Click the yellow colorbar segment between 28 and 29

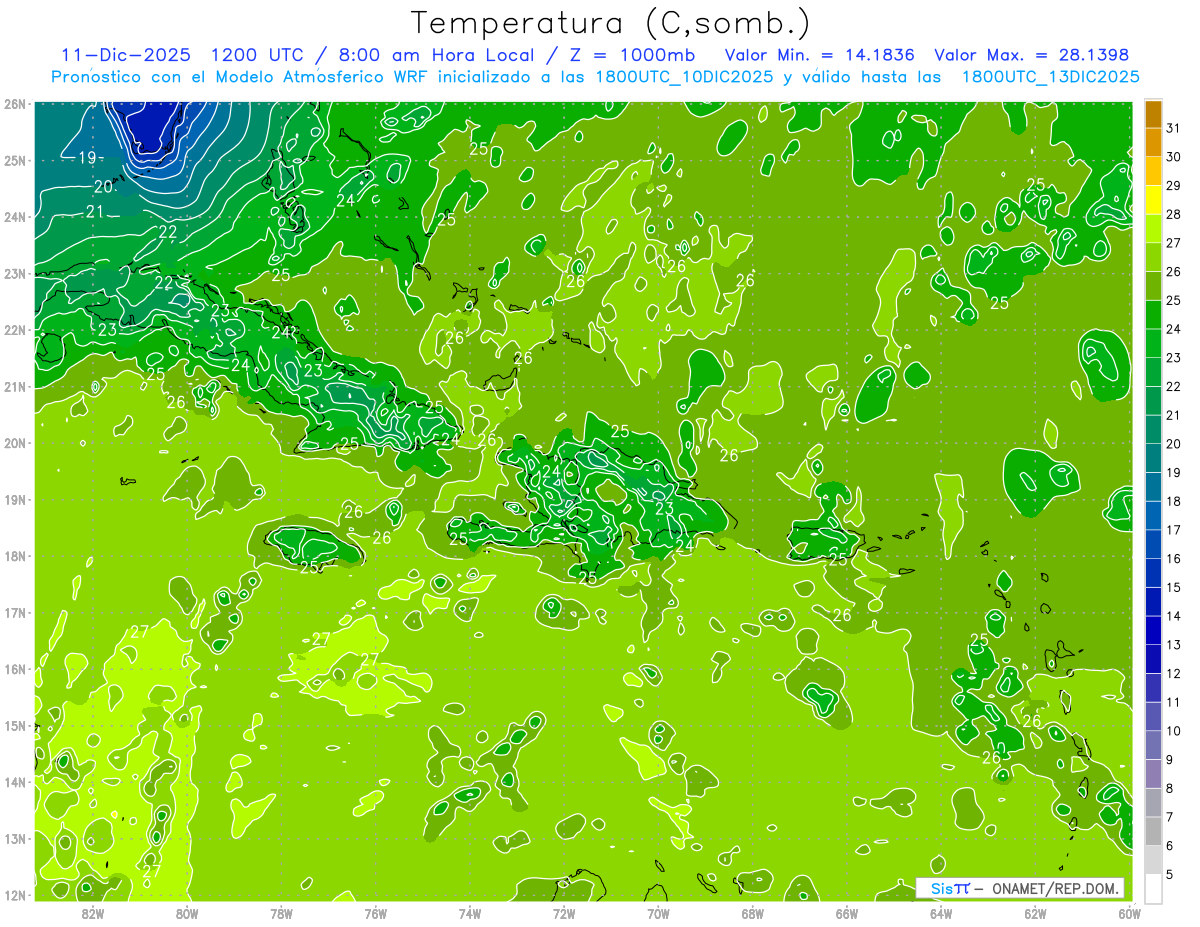point(1153,200)
